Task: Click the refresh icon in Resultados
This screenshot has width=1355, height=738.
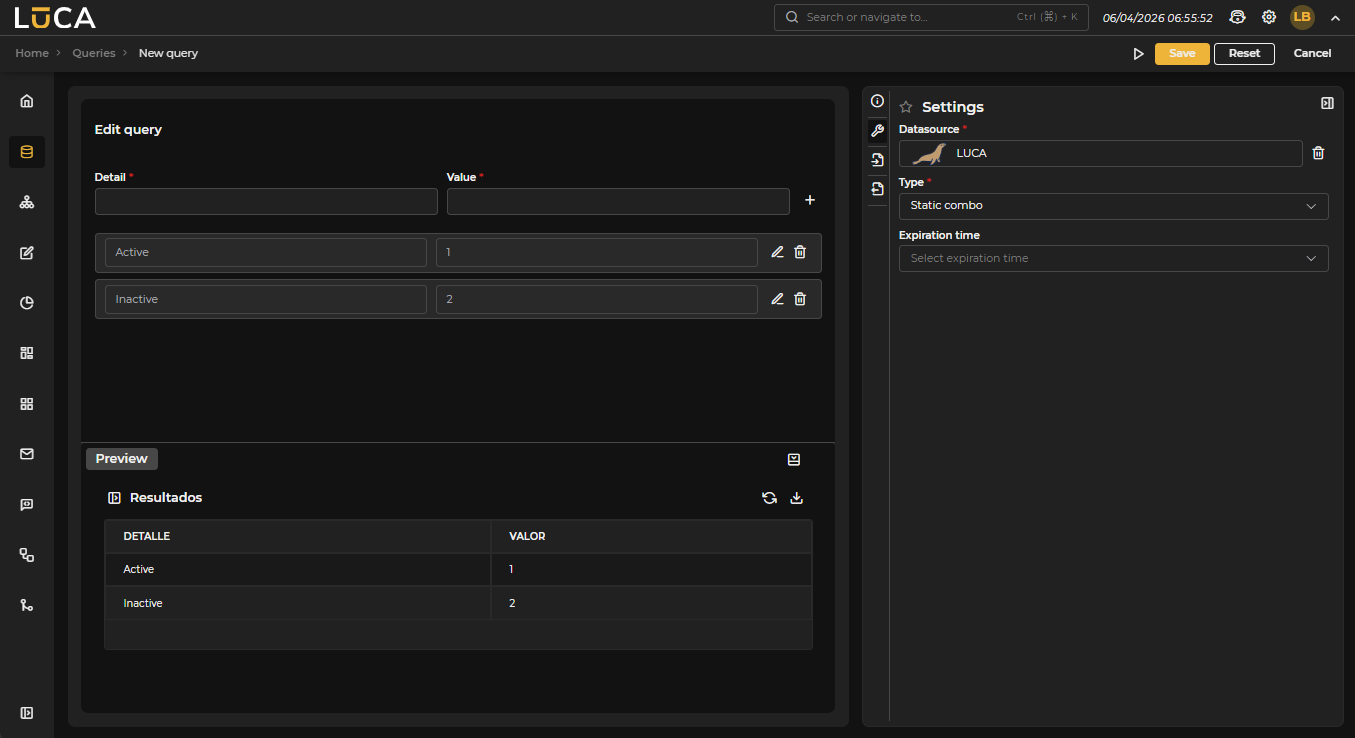Action: (769, 498)
